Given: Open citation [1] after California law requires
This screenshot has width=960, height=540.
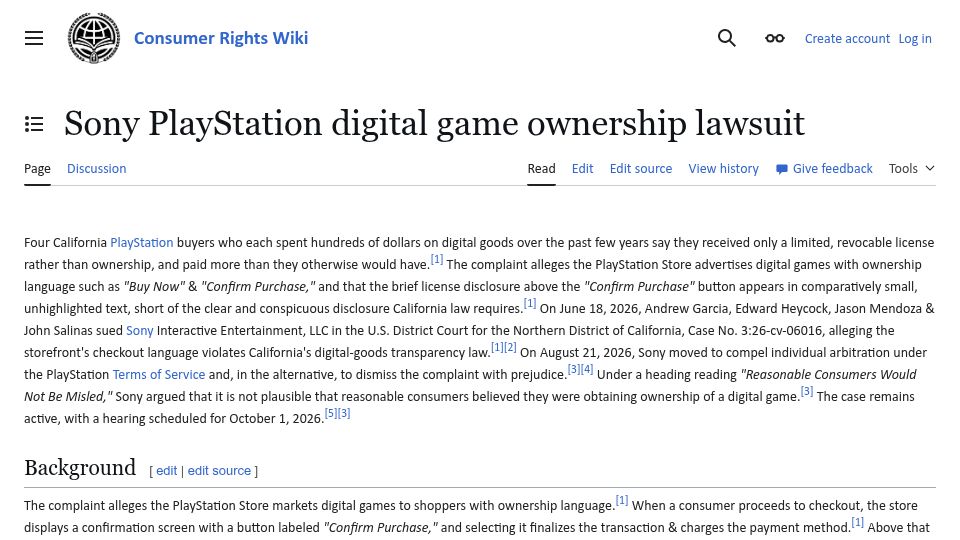Looking at the screenshot, I should point(530,303).
